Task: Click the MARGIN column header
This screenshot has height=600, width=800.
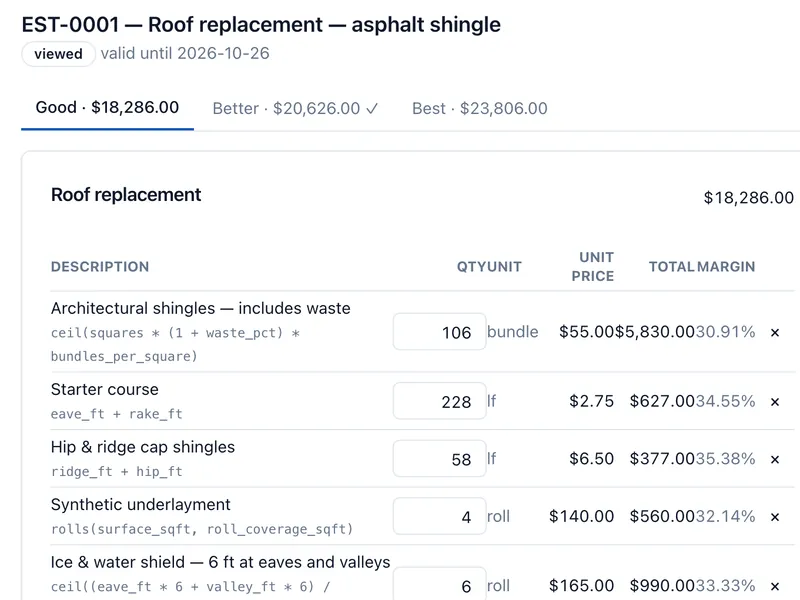Action: 726,267
